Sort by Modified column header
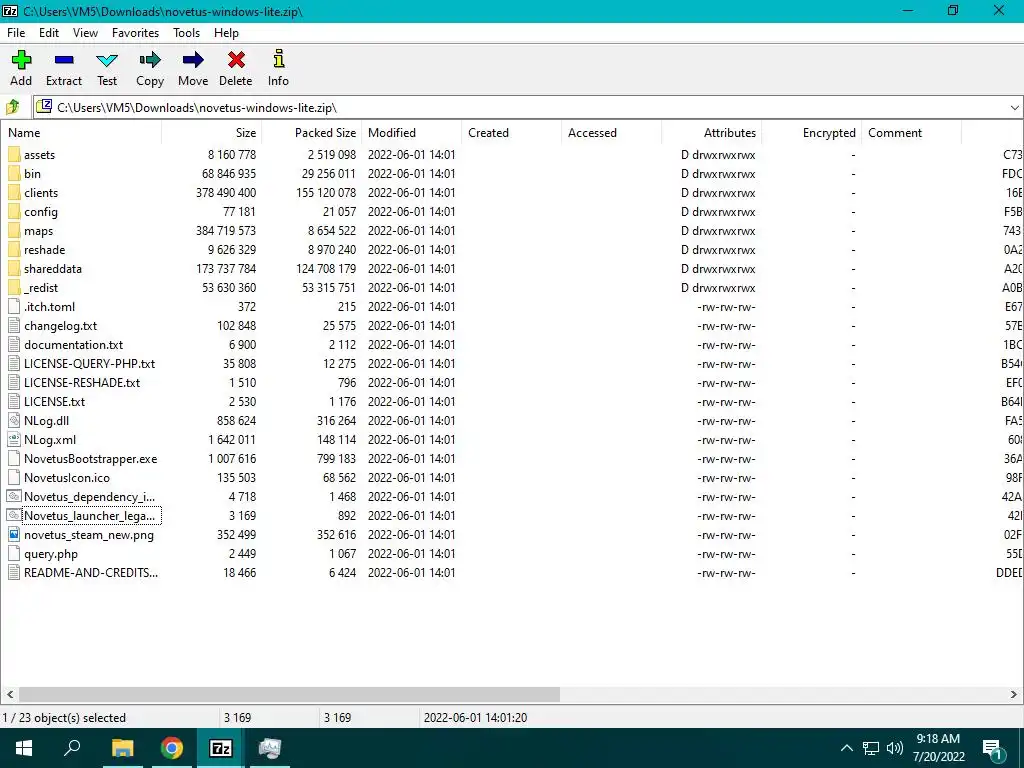The width and height of the screenshot is (1024, 768). [411, 133]
